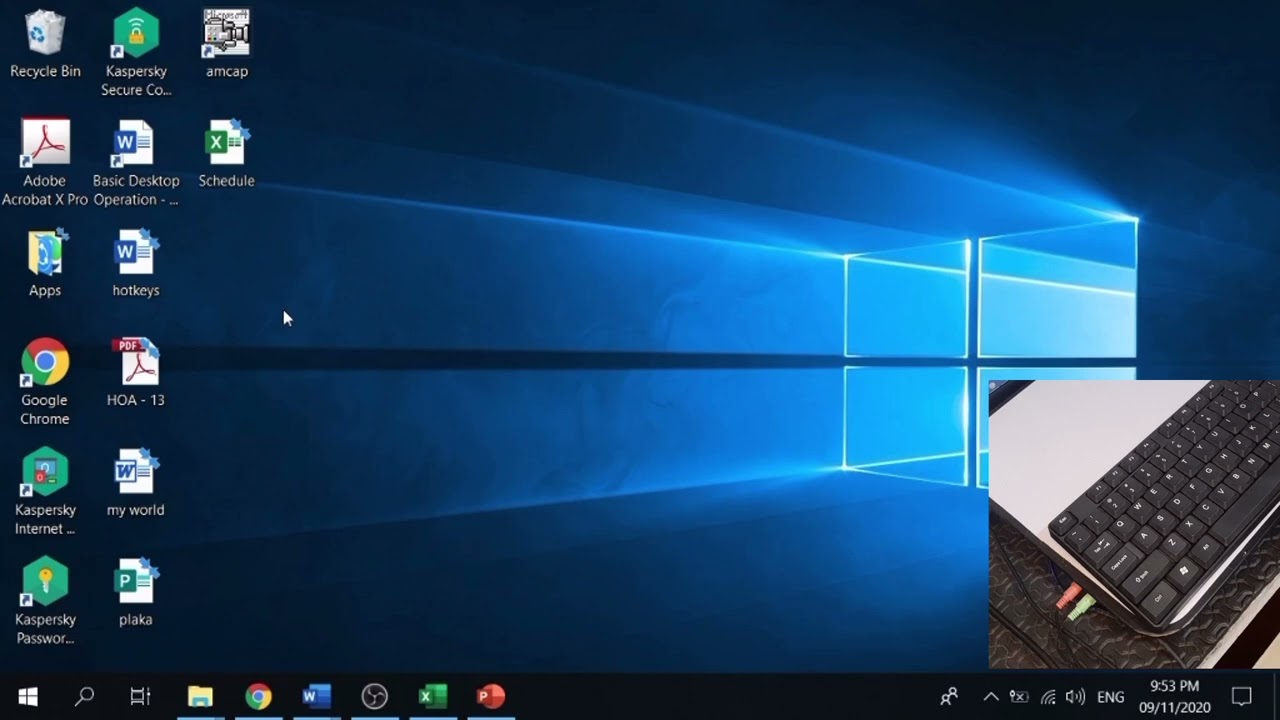The height and width of the screenshot is (720, 1280).
Task: Select Kaspersky Internet Security shortcut
Action: (x=45, y=492)
